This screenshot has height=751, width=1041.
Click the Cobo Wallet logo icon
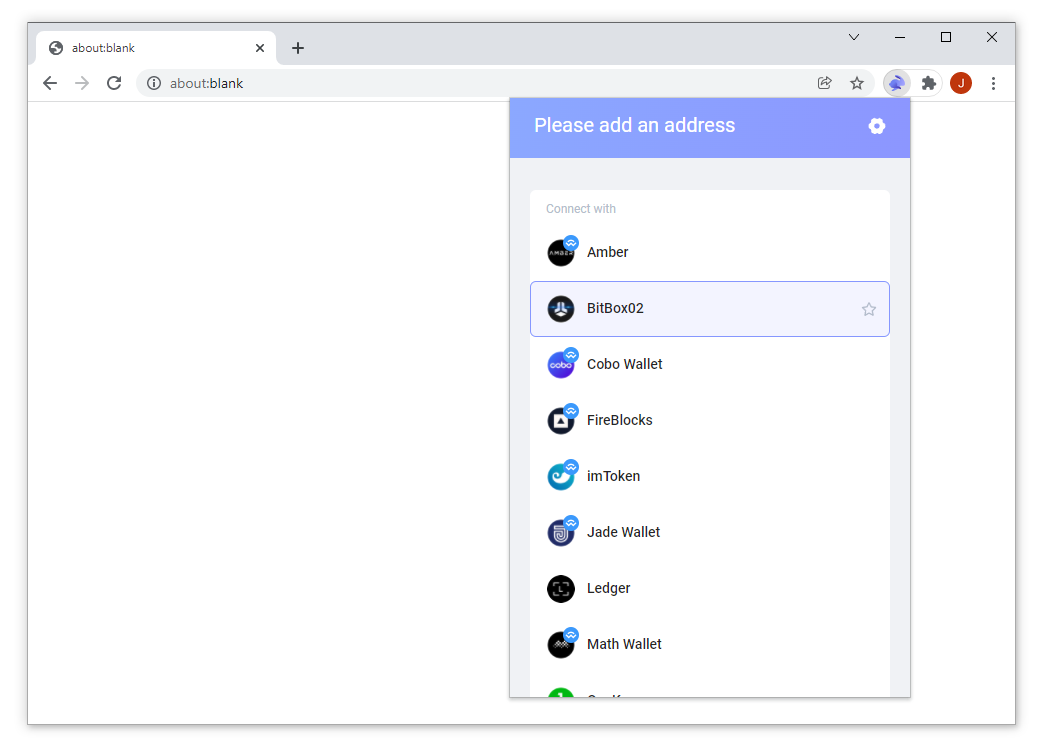pyautogui.click(x=561, y=365)
